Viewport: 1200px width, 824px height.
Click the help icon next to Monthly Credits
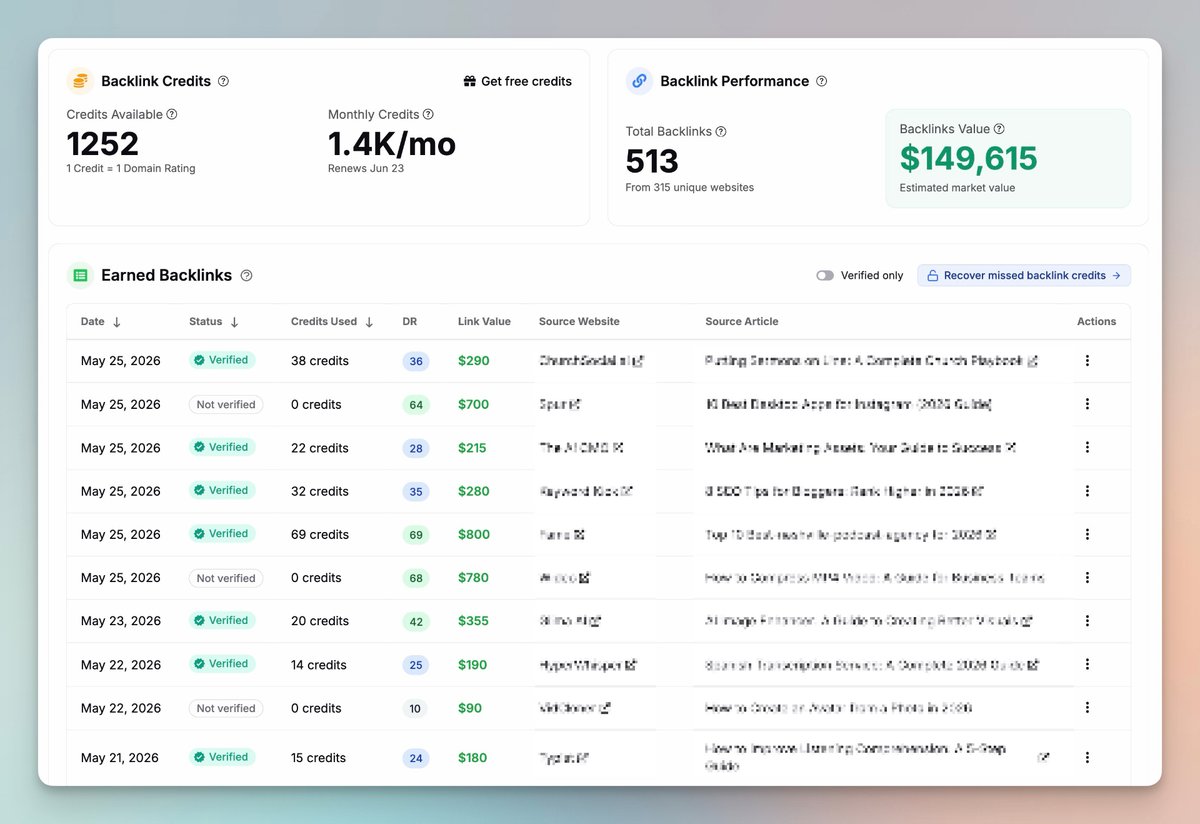(x=428, y=114)
